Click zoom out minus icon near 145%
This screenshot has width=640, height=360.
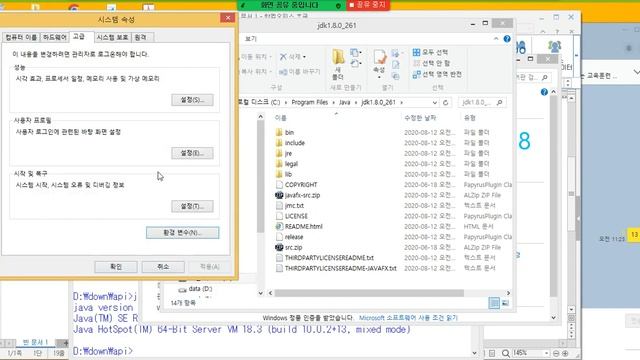click(556, 353)
